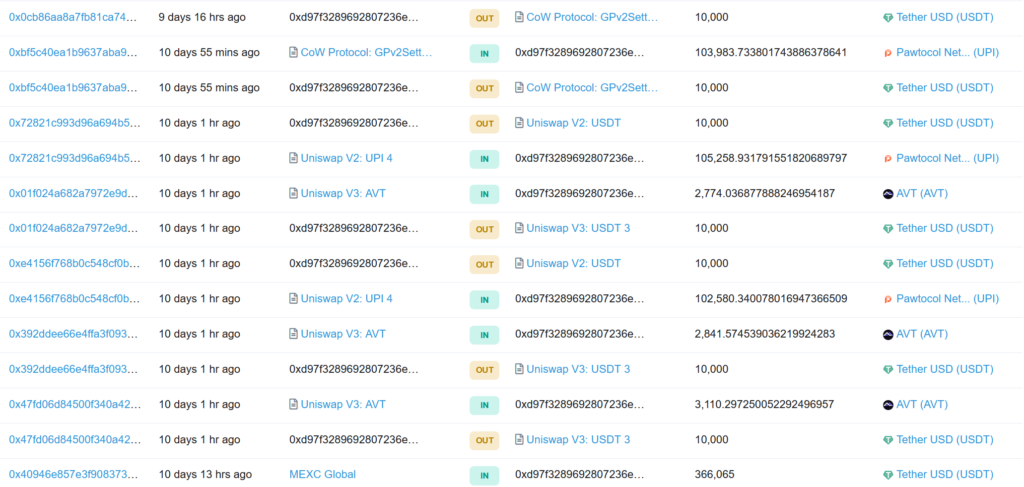Click AVT token icon in 3,110.29 row
The image size is (1024, 487).
[x=888, y=405]
